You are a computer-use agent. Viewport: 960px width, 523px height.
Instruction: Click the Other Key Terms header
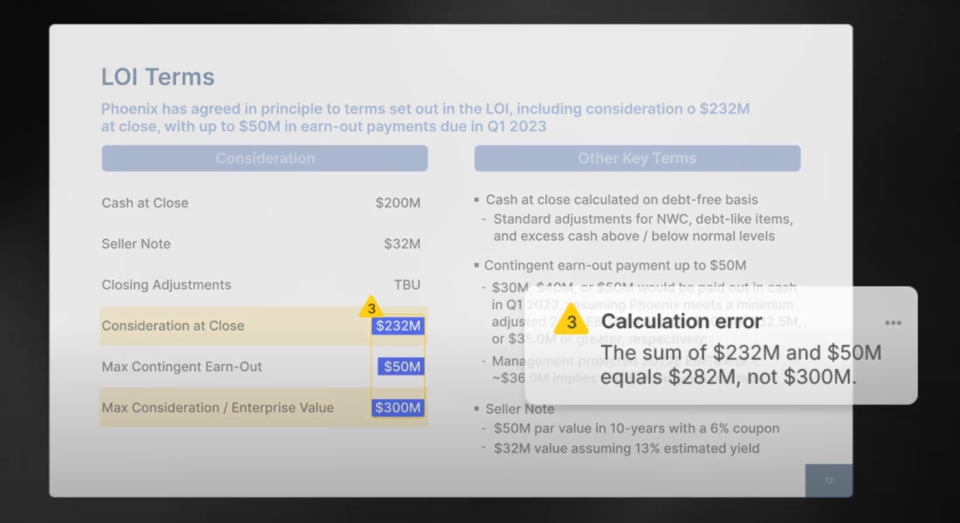[637, 158]
